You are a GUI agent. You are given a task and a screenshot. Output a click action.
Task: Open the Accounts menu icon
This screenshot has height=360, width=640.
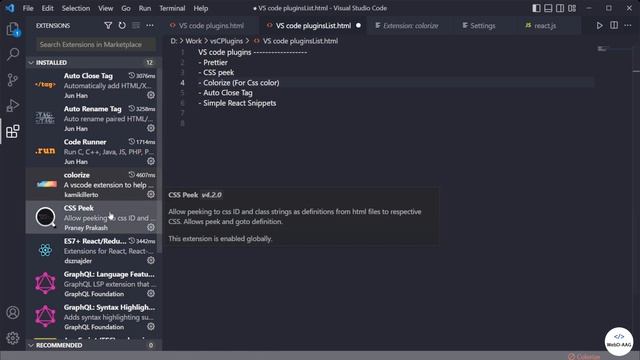13,313
